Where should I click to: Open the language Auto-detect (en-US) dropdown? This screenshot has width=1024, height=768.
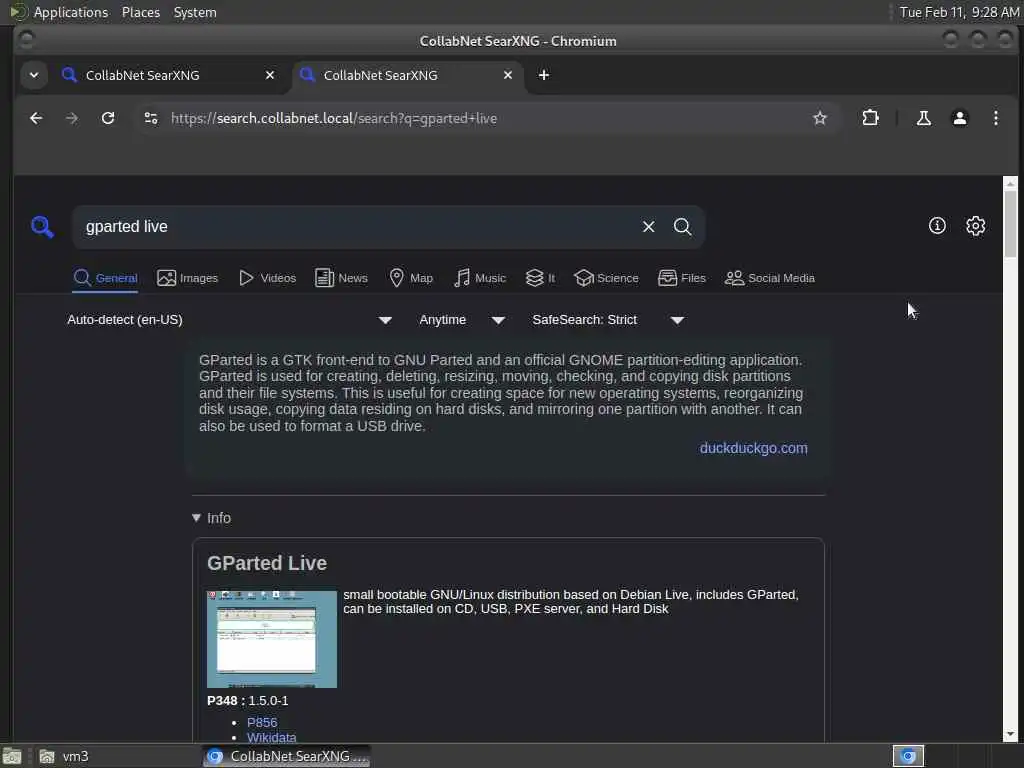tap(229, 320)
